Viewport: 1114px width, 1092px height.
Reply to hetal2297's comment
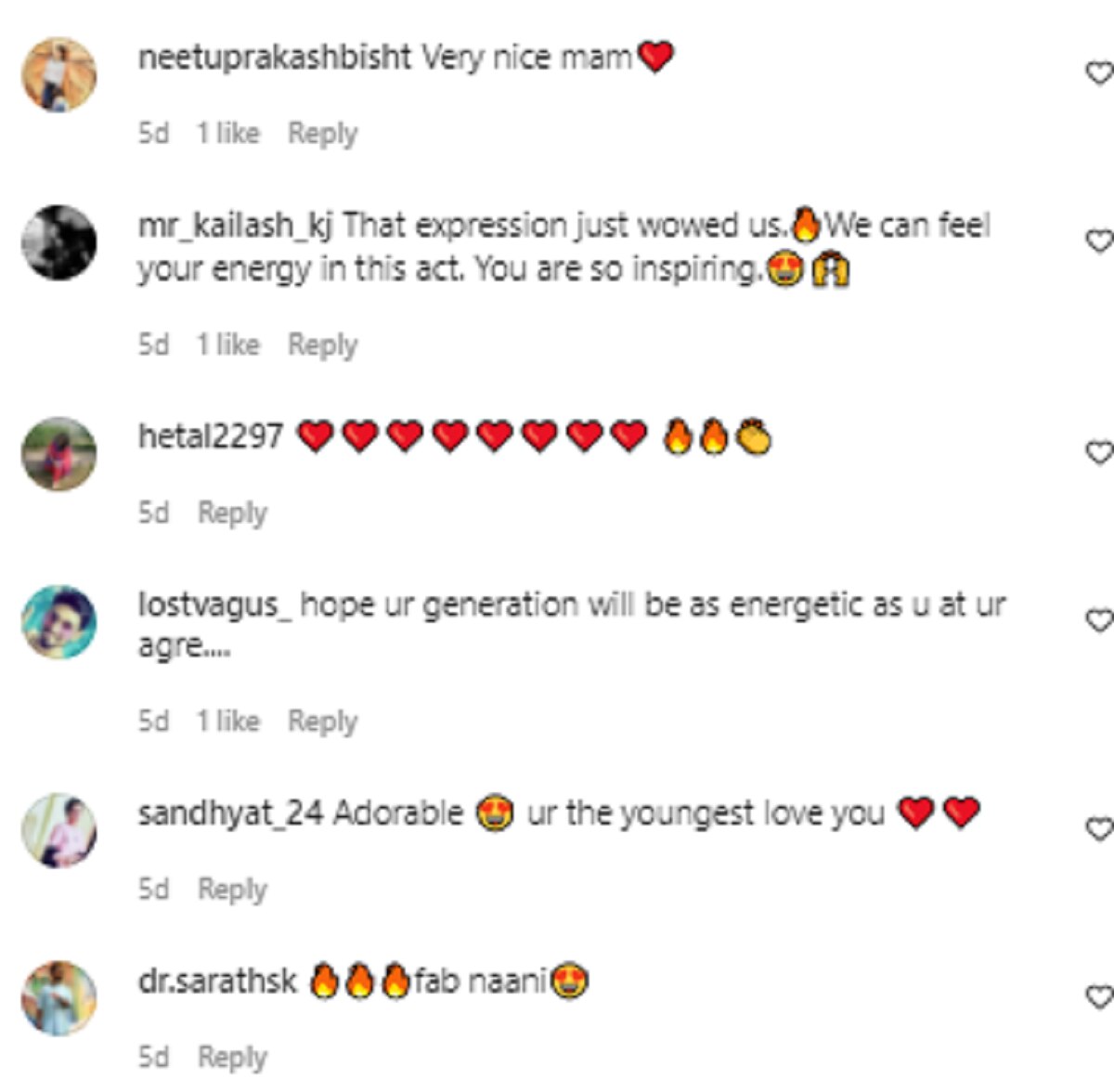coord(232,513)
